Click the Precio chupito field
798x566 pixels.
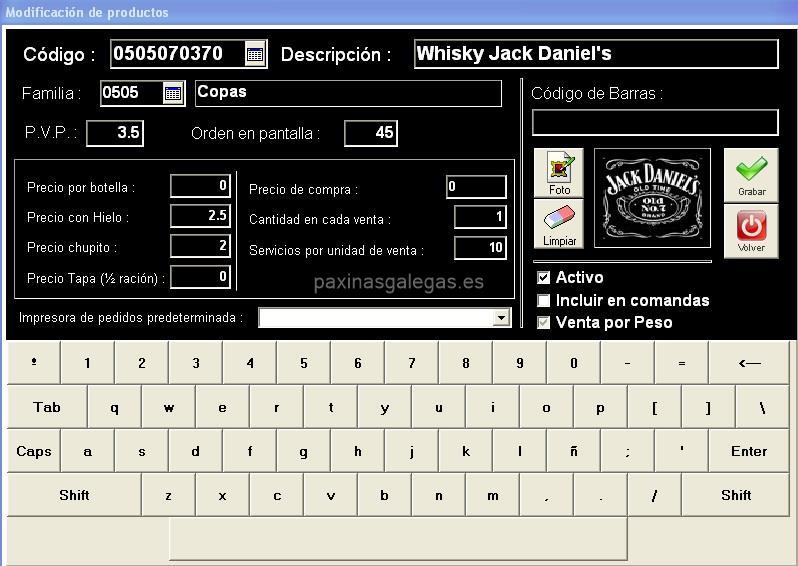(x=200, y=246)
